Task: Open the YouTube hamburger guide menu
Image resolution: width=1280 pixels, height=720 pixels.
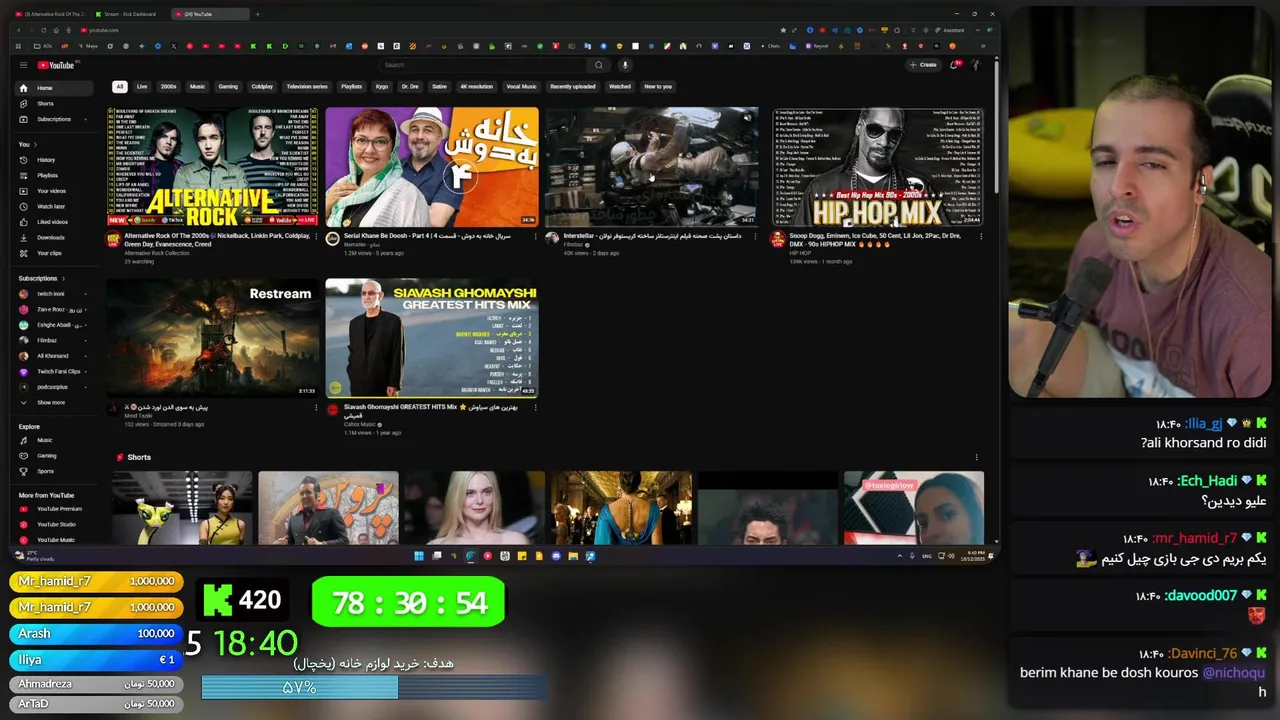Action: pyautogui.click(x=23, y=65)
